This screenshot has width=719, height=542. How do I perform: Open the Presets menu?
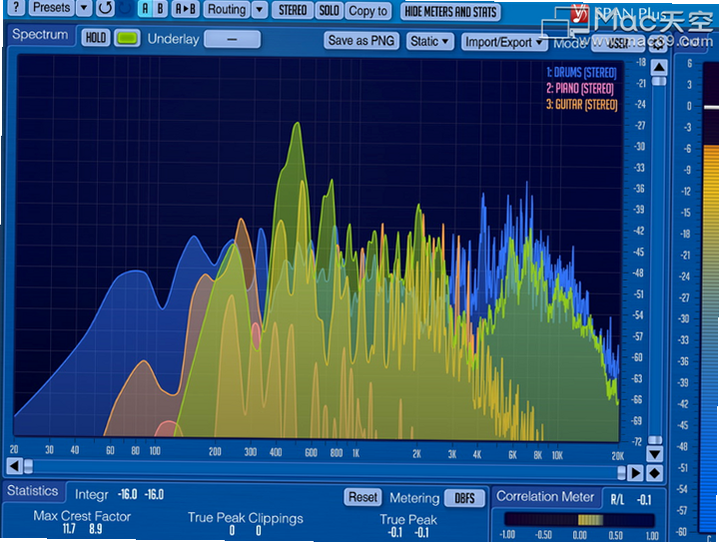pos(51,7)
